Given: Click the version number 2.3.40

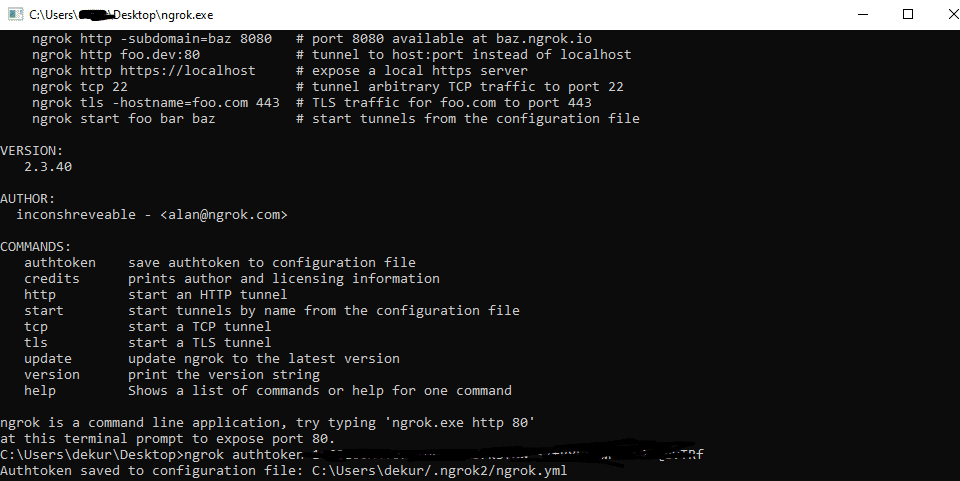Looking at the screenshot, I should pos(48,167).
